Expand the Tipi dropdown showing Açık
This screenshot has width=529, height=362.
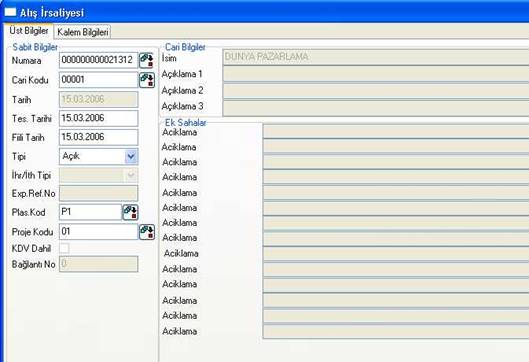pyautogui.click(x=131, y=156)
